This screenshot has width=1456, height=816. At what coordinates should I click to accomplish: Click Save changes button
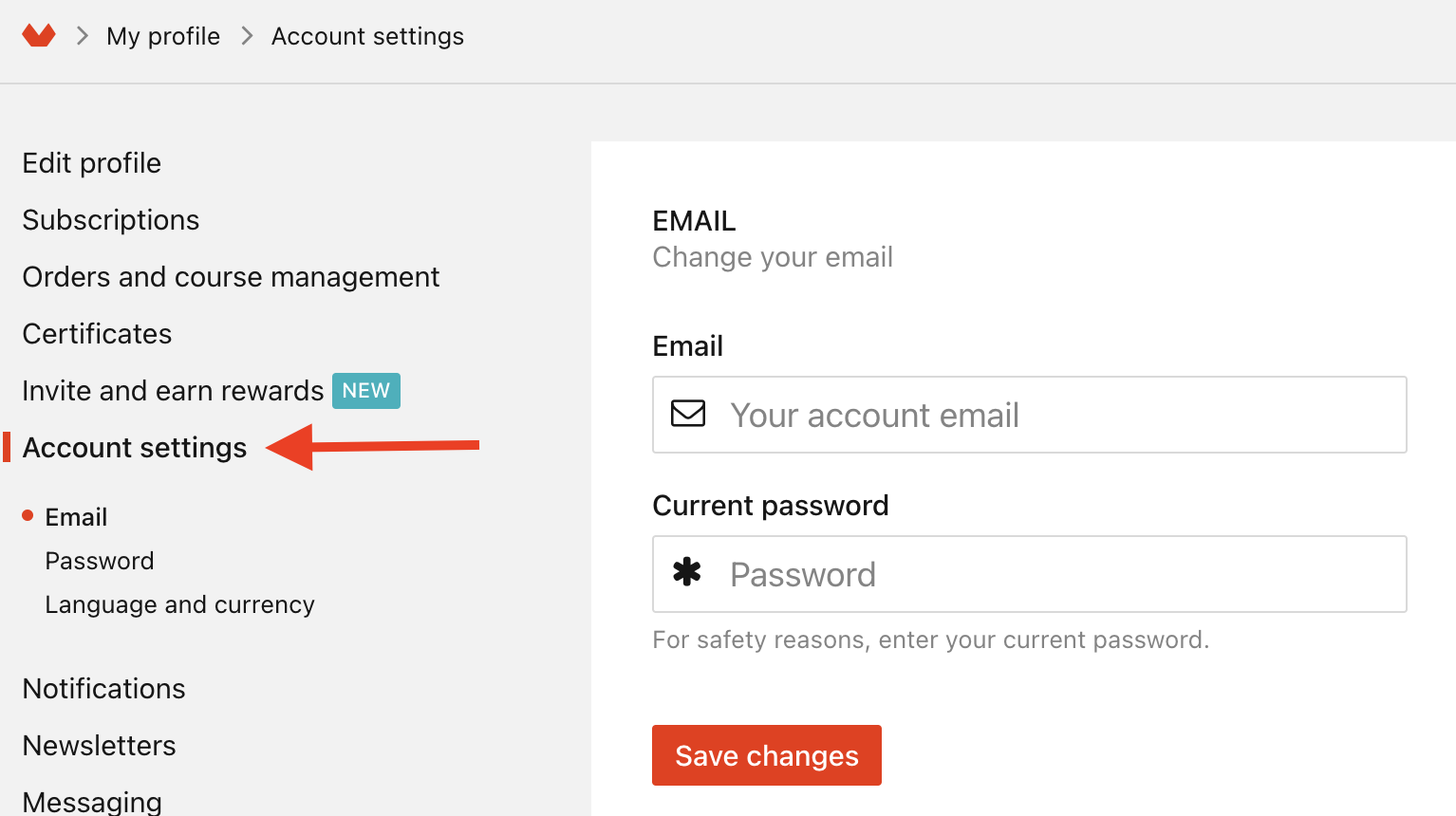pos(767,755)
